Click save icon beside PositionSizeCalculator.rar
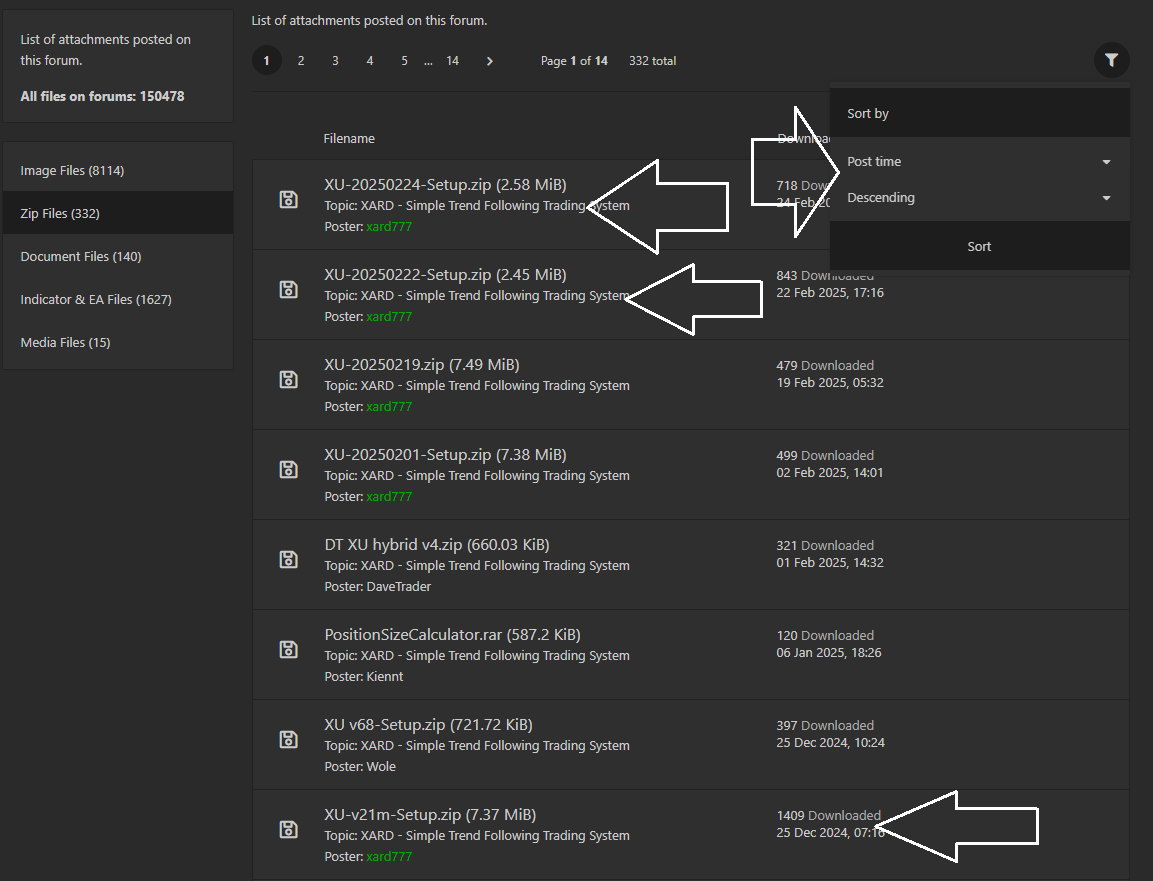 [x=288, y=649]
